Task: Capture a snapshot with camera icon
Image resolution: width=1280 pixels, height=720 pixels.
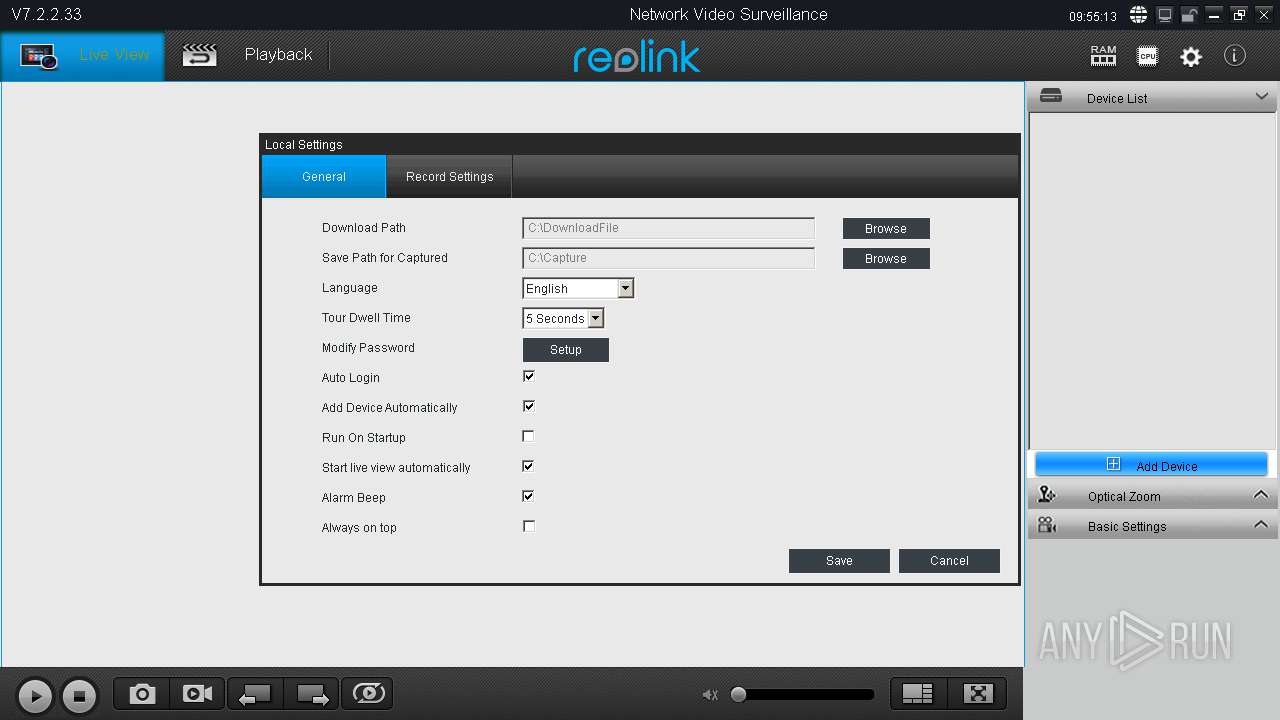Action: (x=142, y=694)
